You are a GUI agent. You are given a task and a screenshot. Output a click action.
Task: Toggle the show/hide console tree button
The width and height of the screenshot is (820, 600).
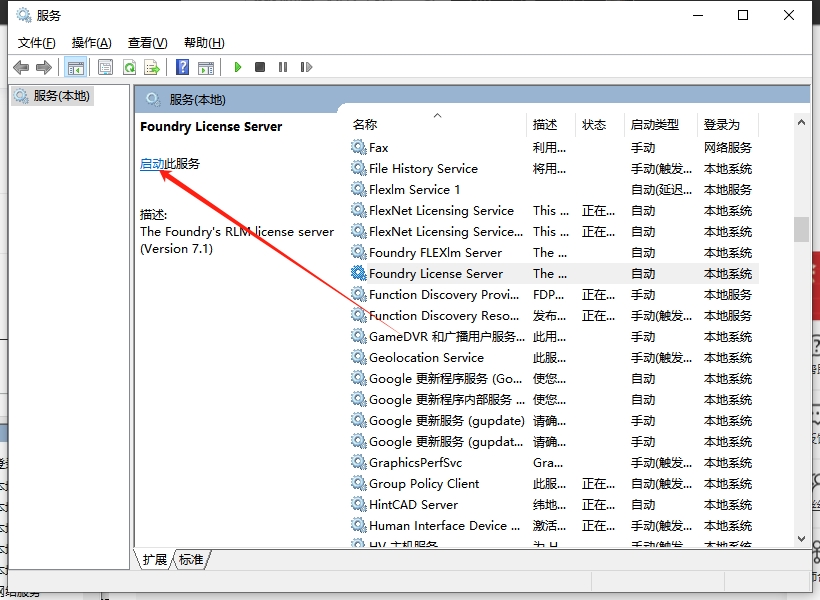pos(75,67)
